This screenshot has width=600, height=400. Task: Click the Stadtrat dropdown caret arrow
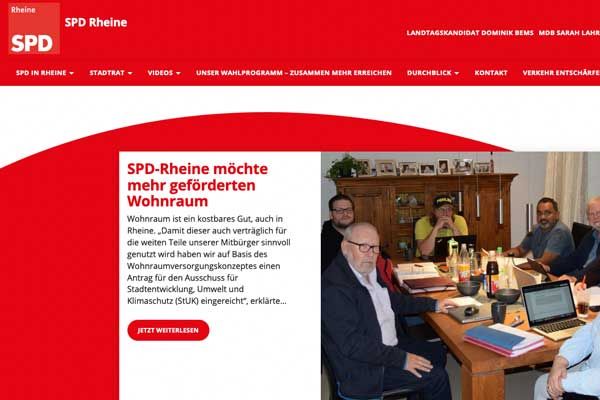pyautogui.click(x=130, y=73)
